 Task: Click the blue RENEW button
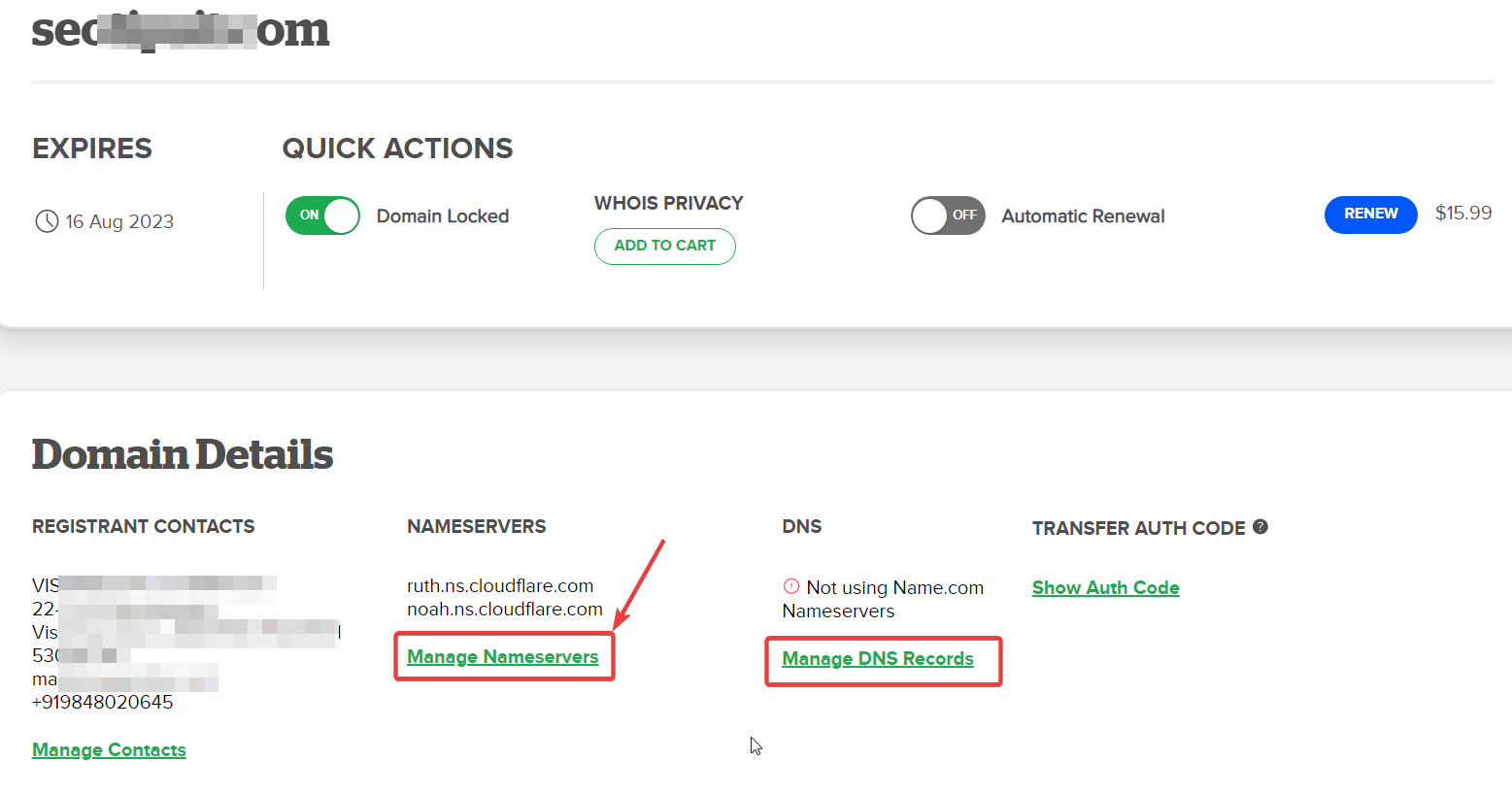(1370, 215)
